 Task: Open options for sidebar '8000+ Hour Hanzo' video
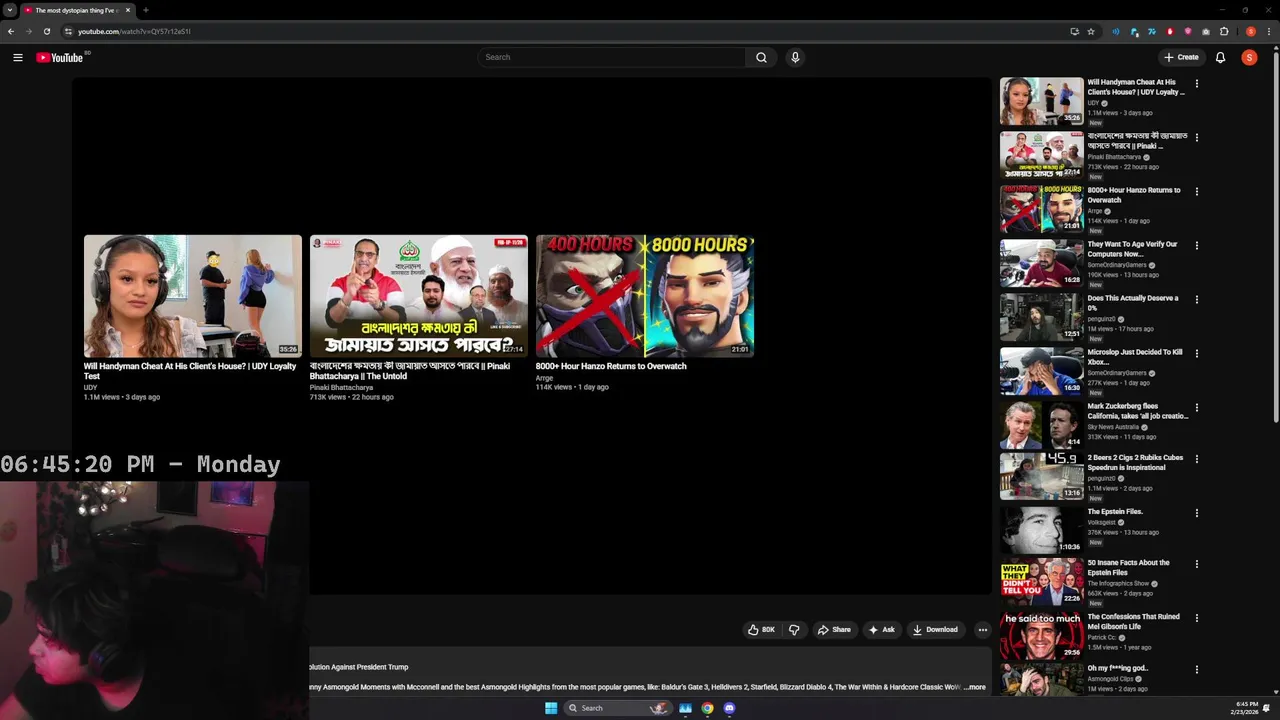click(1196, 192)
